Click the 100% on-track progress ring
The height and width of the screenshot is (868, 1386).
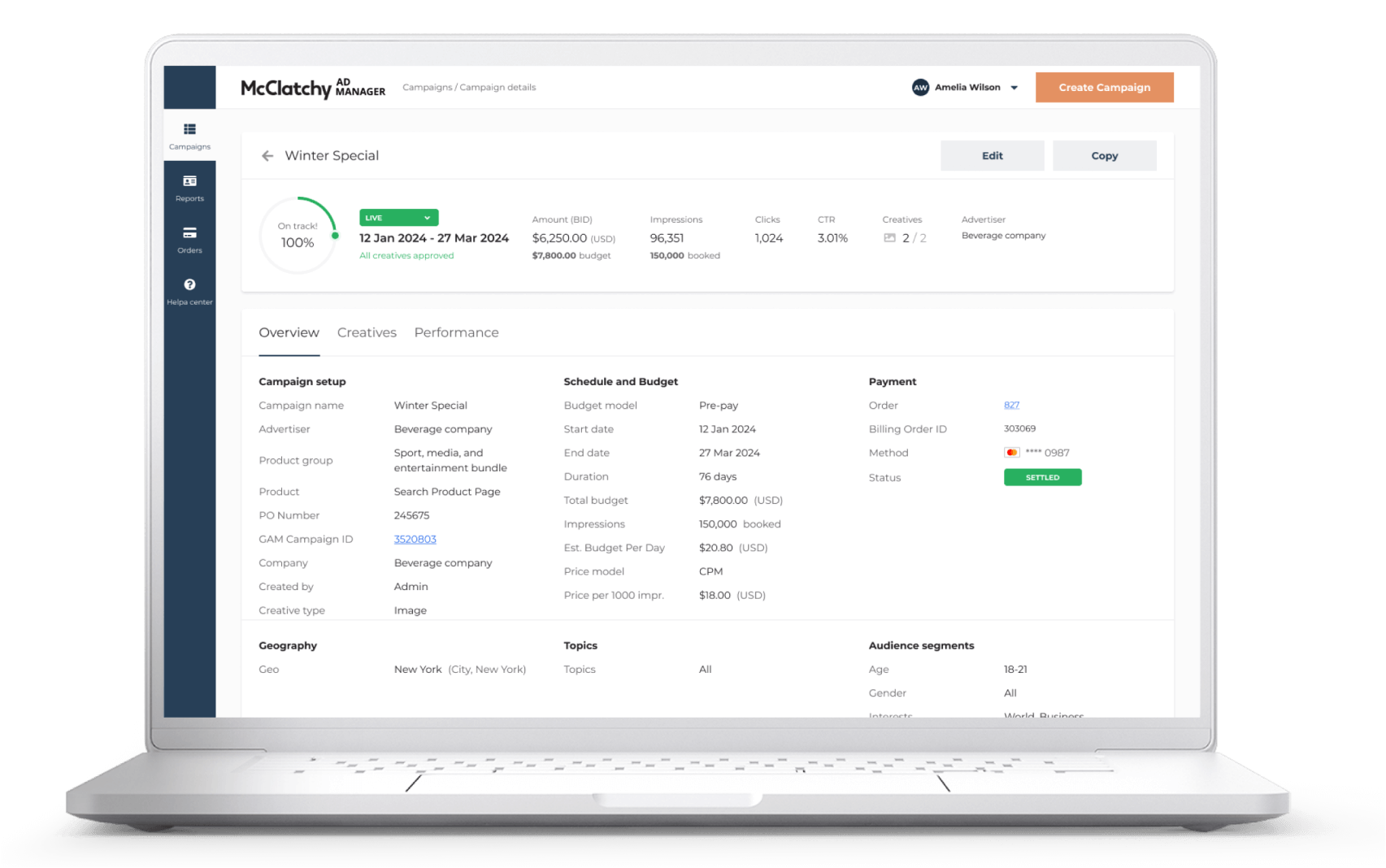click(x=298, y=236)
